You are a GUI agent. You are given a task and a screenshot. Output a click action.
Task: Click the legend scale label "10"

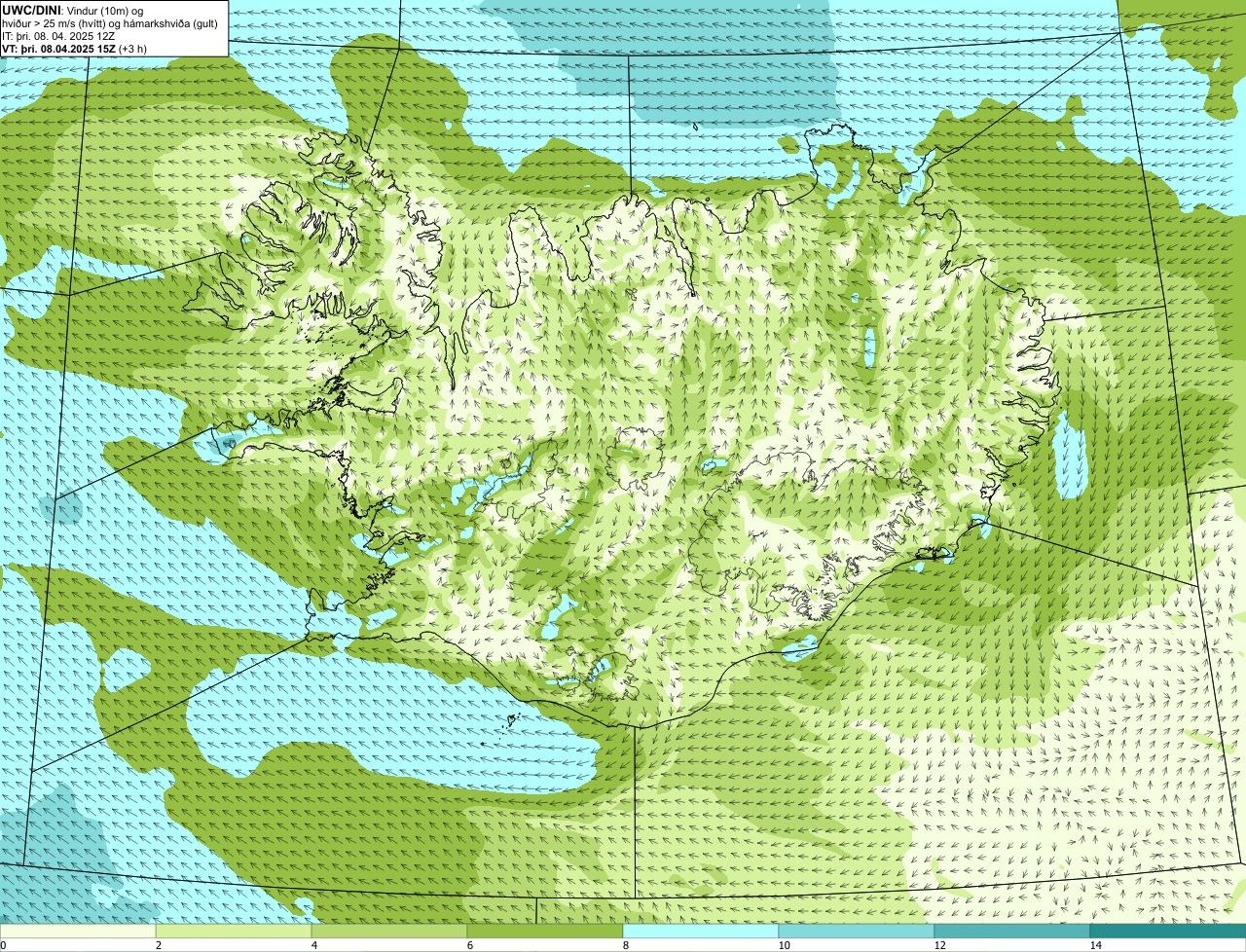coord(784,945)
